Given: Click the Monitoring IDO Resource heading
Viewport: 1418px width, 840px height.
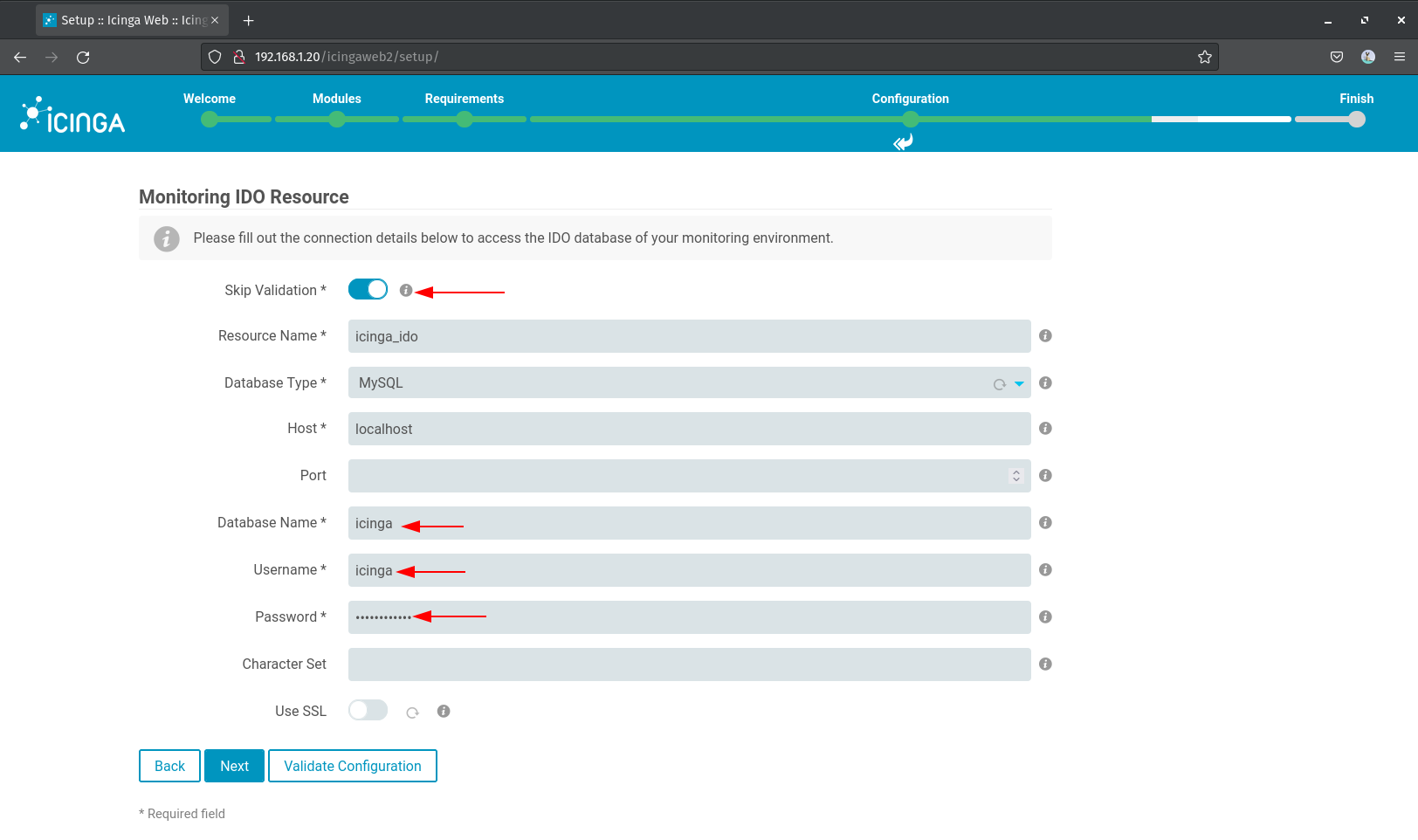Looking at the screenshot, I should pyautogui.click(x=244, y=196).
